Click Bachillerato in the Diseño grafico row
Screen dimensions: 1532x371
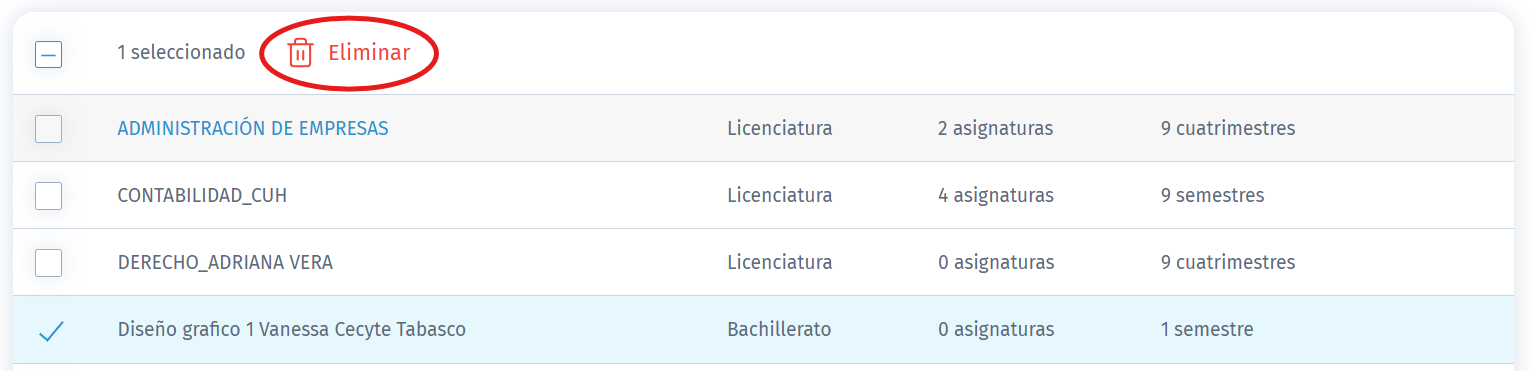click(779, 329)
